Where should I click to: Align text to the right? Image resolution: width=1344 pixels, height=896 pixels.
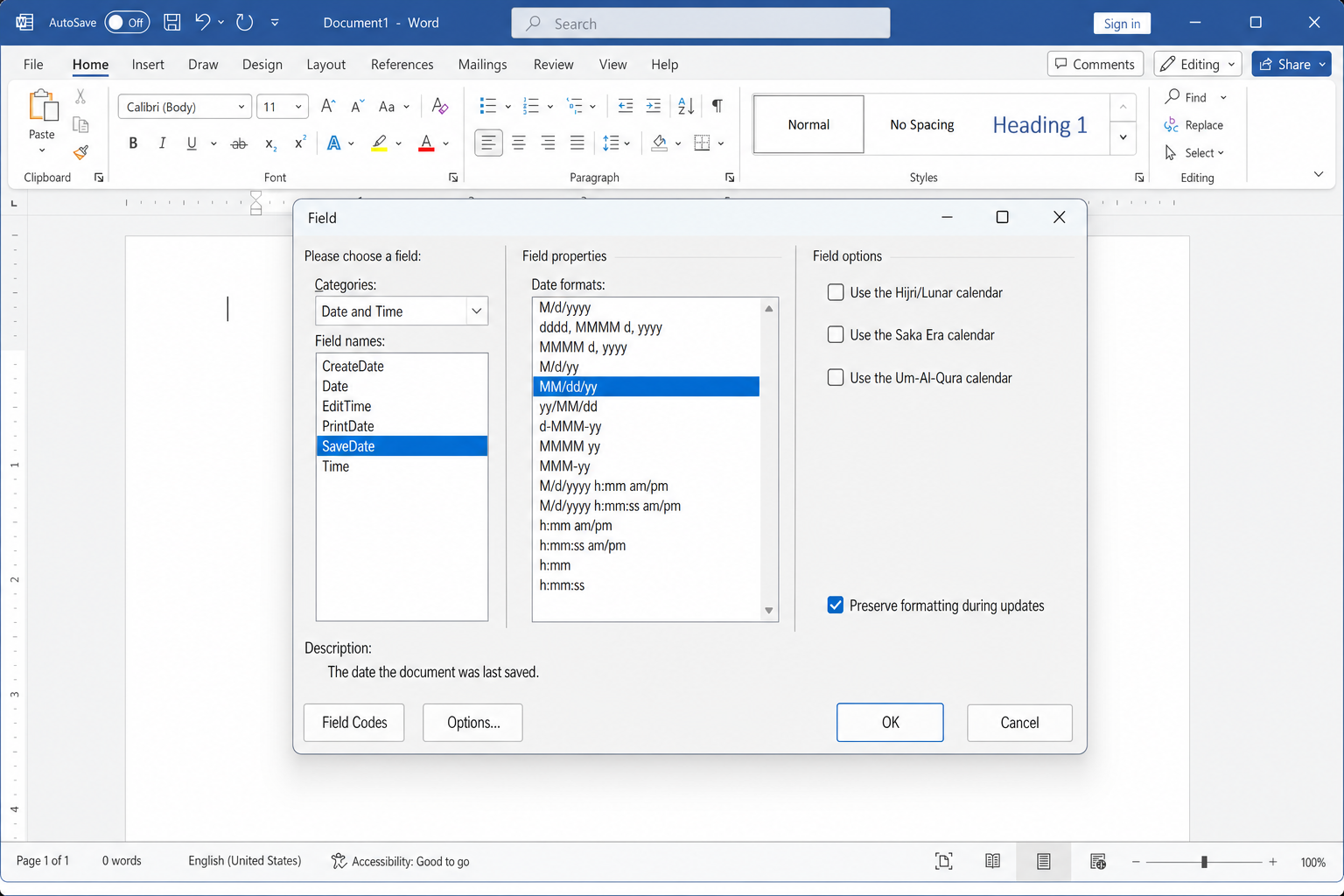point(548,143)
